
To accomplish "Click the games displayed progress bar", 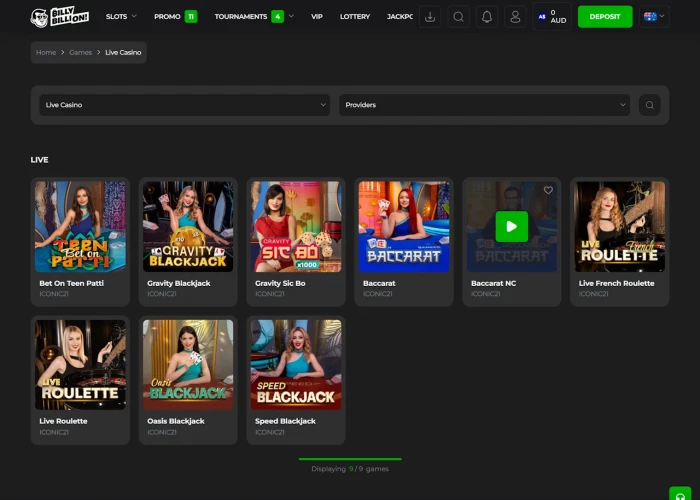I will coord(350,459).
